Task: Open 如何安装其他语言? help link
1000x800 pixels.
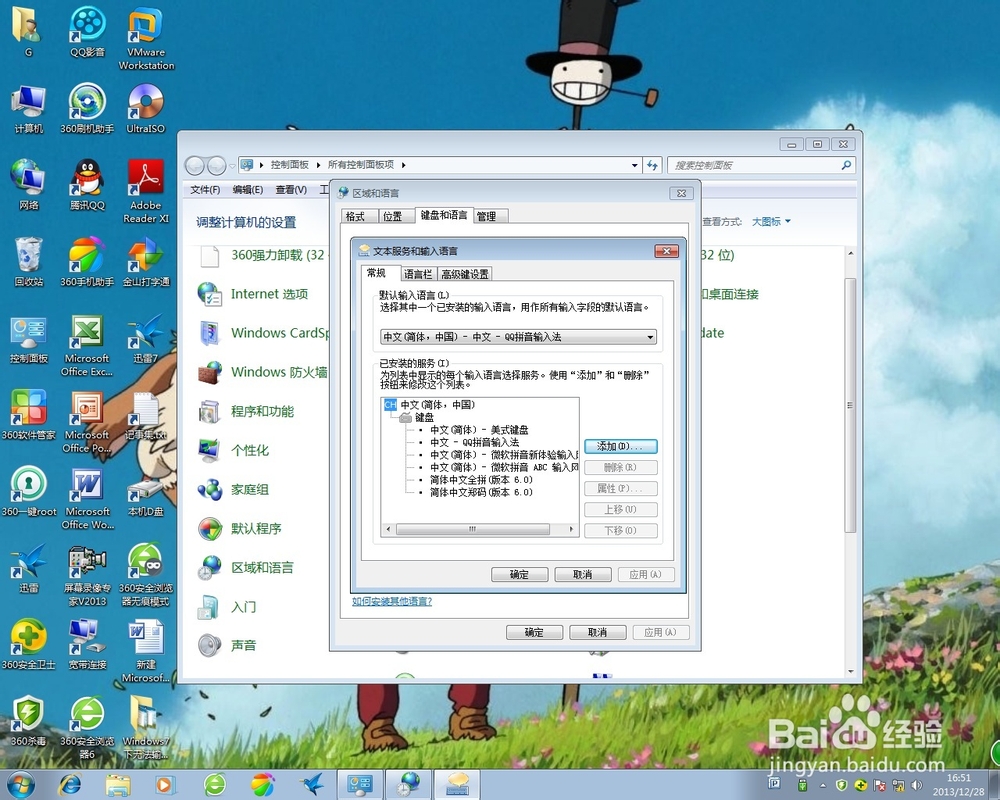Action: pos(392,601)
